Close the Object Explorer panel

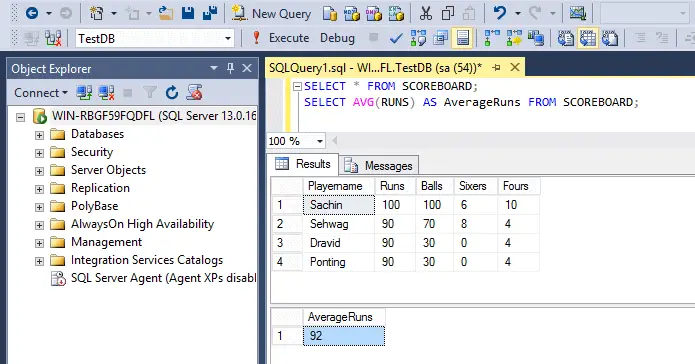tap(247, 68)
